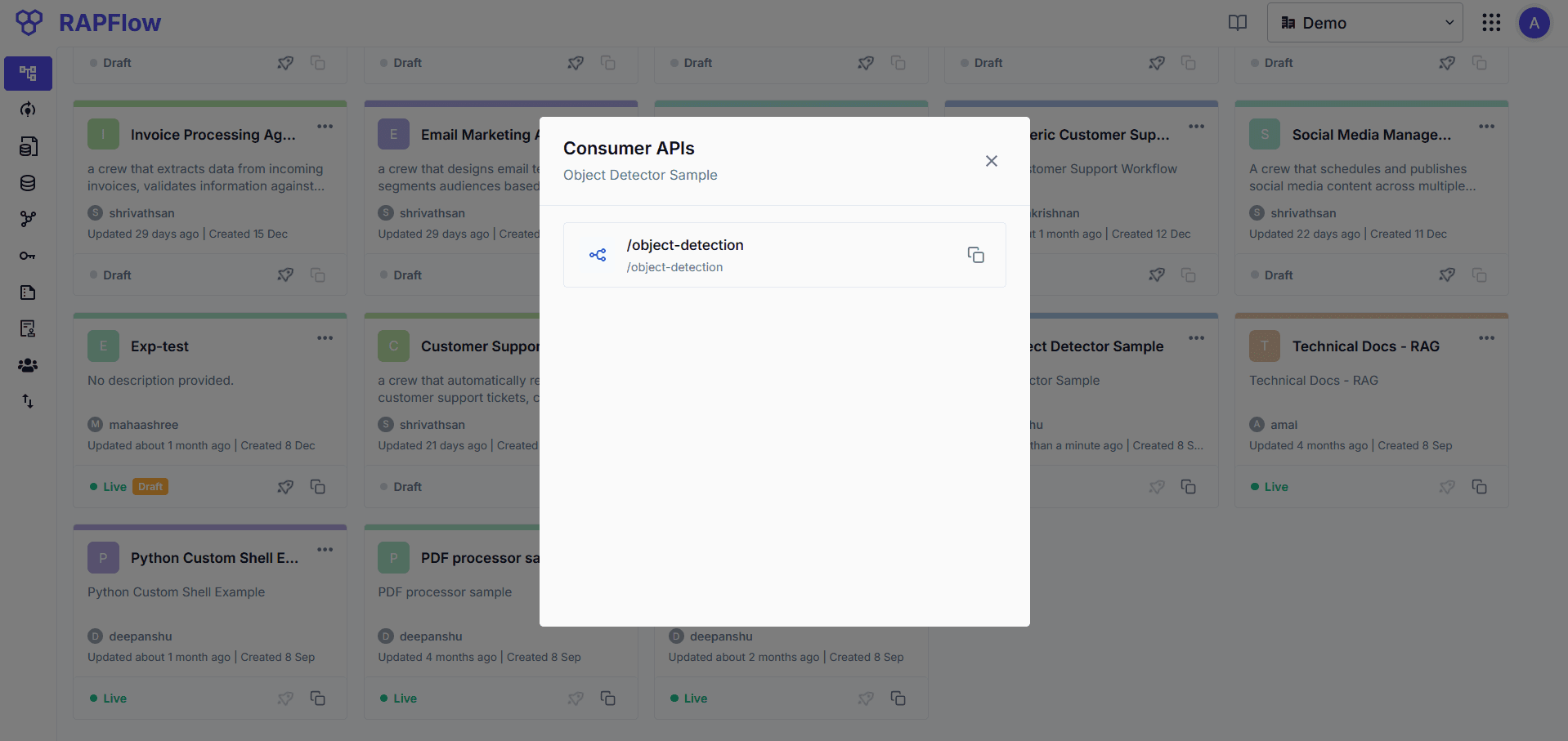Viewport: 1568px width, 741px height.
Task: Open API Keys via the key icon
Action: pyautogui.click(x=27, y=255)
